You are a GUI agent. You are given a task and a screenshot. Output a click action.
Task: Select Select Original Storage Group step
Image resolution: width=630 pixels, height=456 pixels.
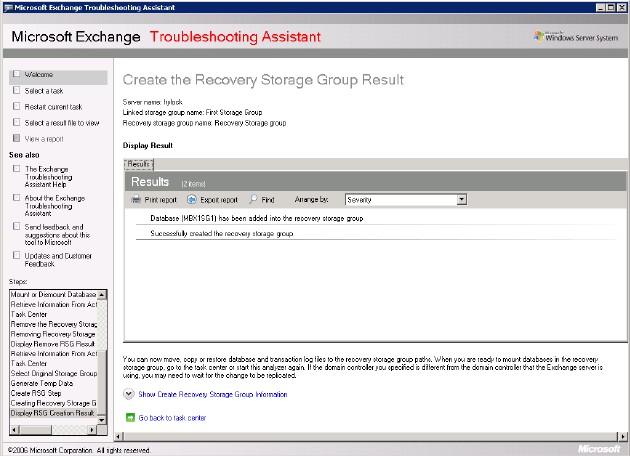[x=53, y=374]
